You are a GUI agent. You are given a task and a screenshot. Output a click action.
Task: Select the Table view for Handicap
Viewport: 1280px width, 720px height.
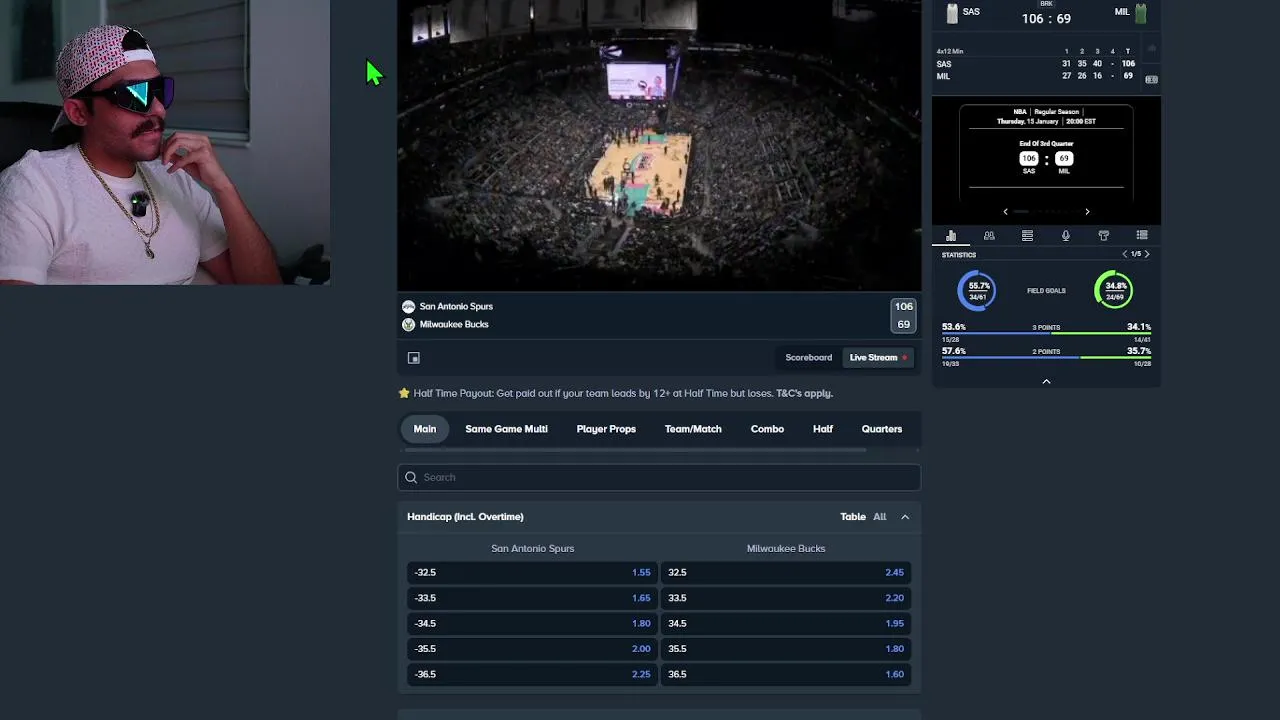click(853, 517)
